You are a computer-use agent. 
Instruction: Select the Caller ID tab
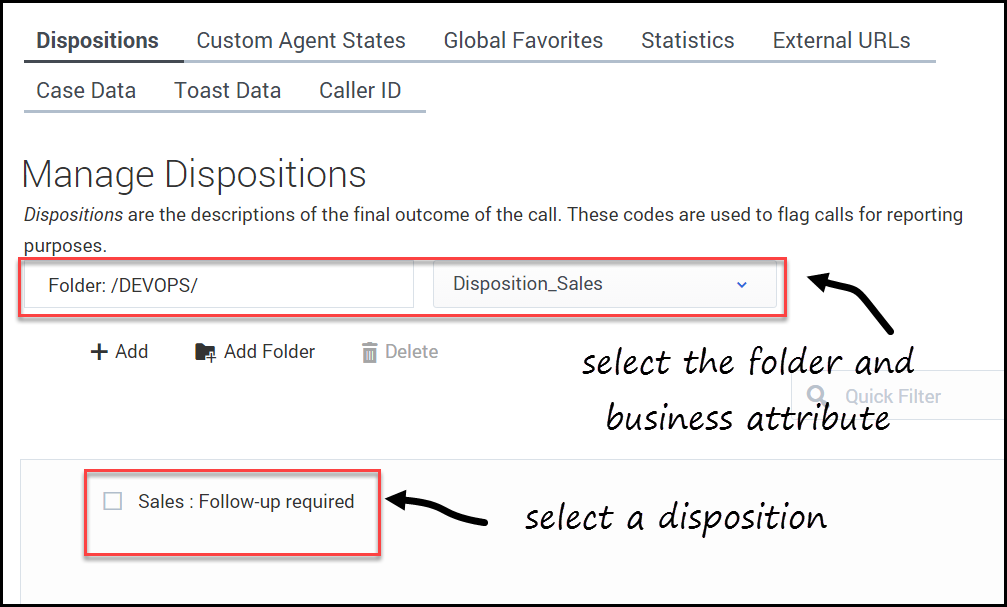coord(360,90)
